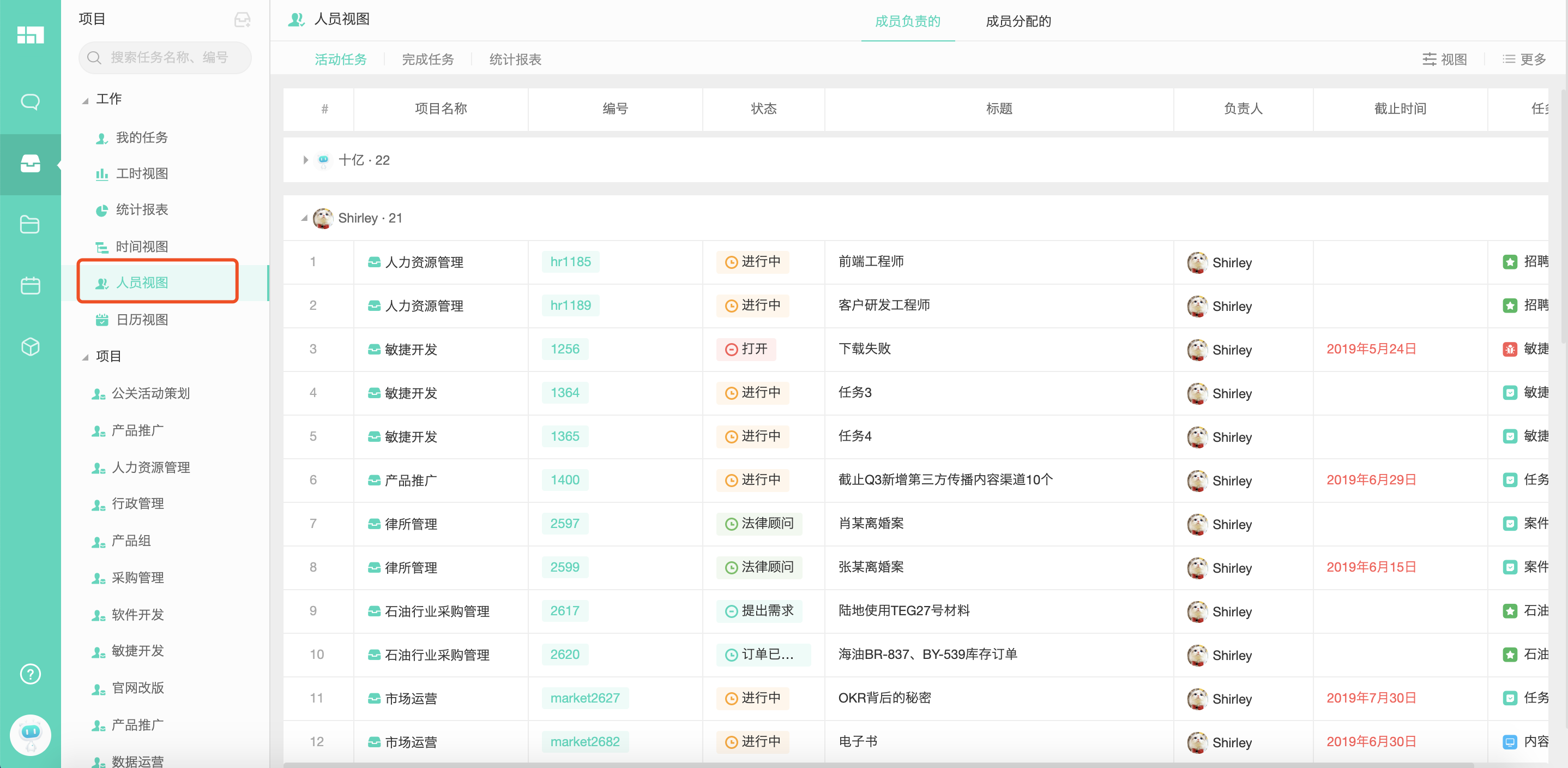Open the chat bubble icon in the leftmost sidebar
Image resolution: width=1568 pixels, height=768 pixels.
pyautogui.click(x=30, y=101)
